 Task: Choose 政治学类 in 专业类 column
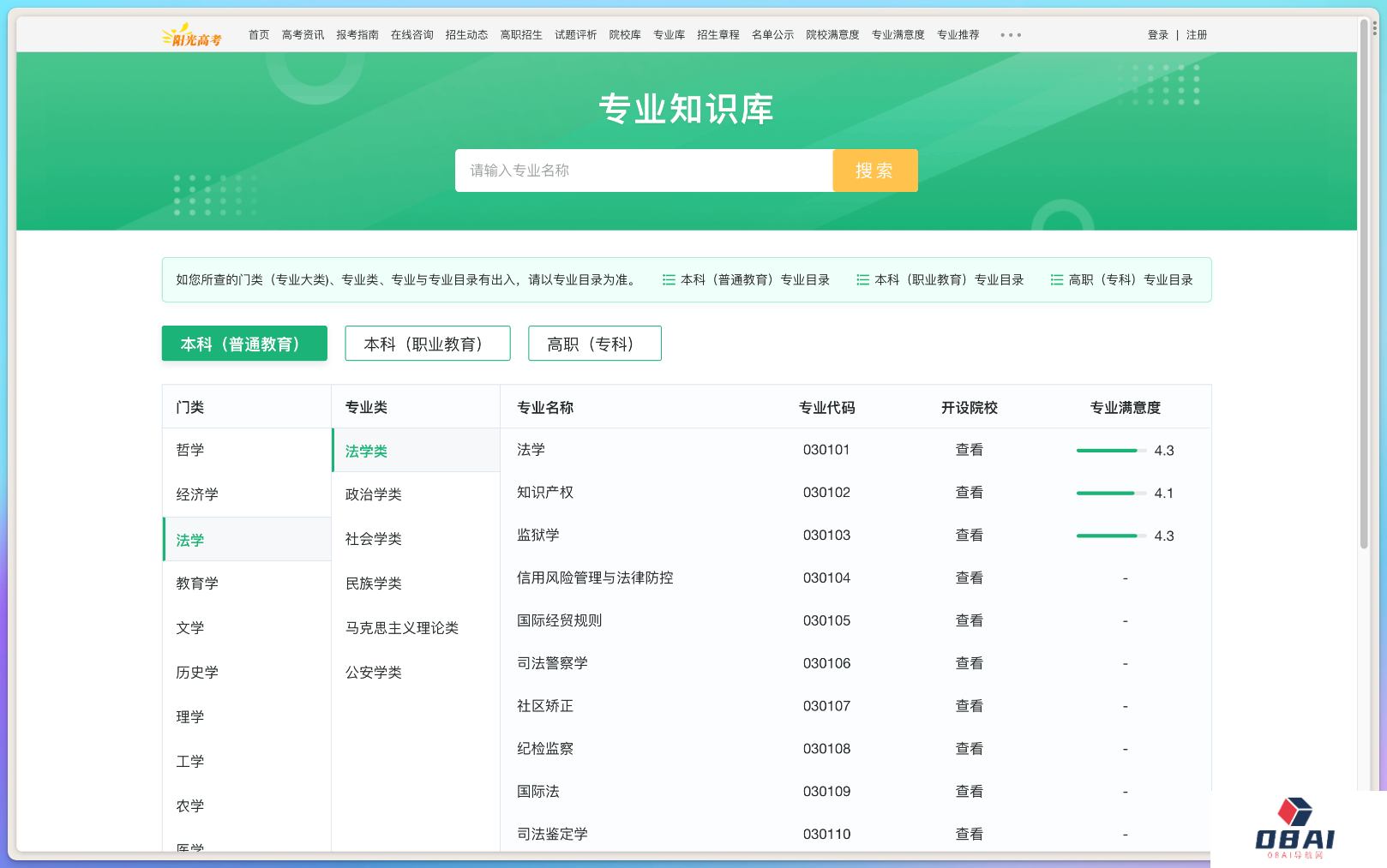click(416, 494)
